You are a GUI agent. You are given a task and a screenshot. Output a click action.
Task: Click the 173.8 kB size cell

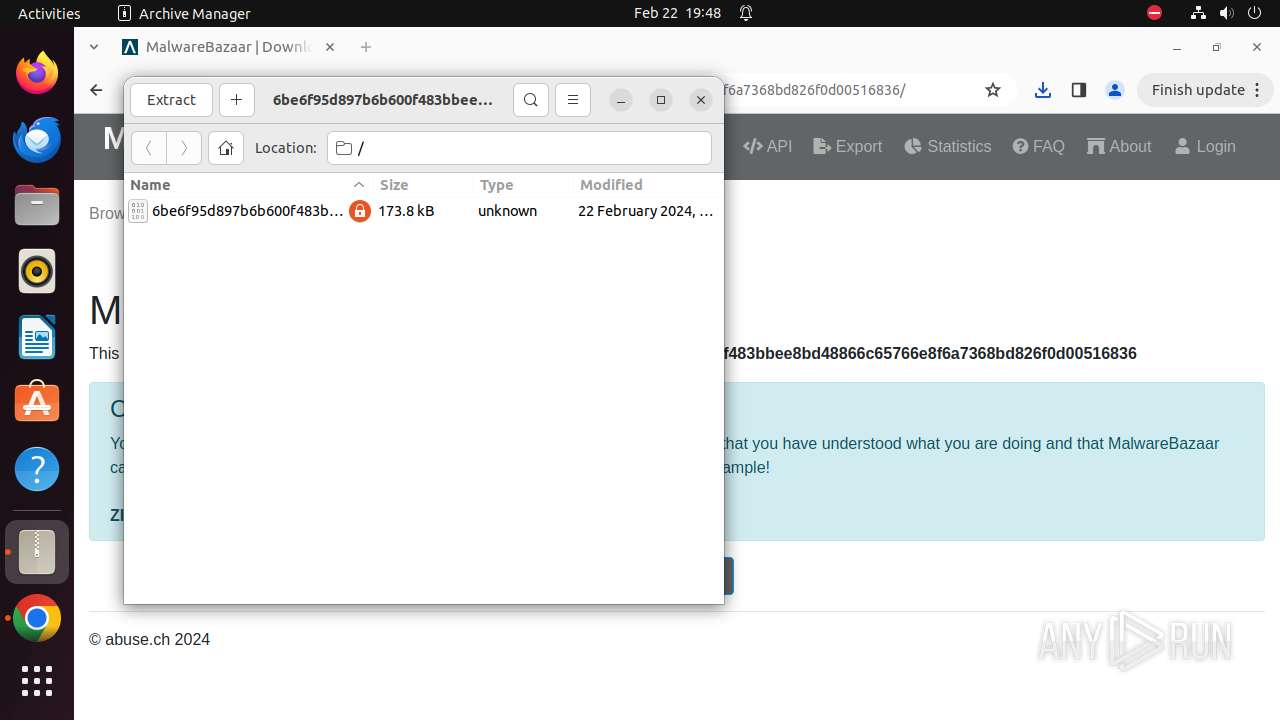406,211
